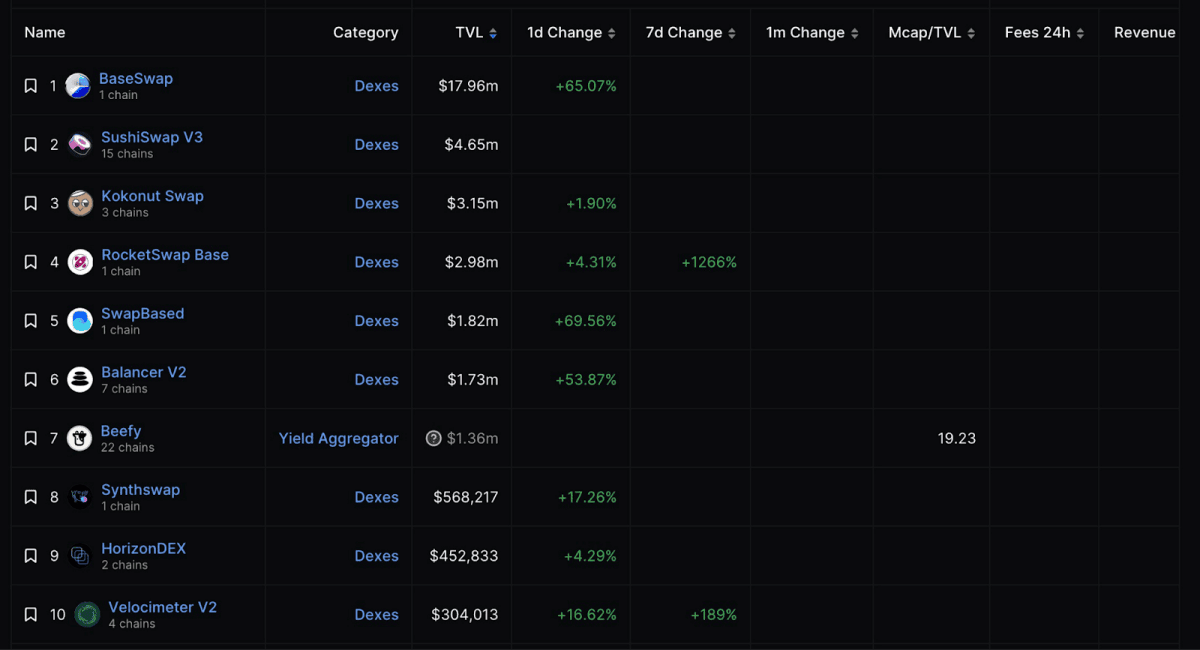Click Dexes category in Balancer V2 row

tap(376, 380)
